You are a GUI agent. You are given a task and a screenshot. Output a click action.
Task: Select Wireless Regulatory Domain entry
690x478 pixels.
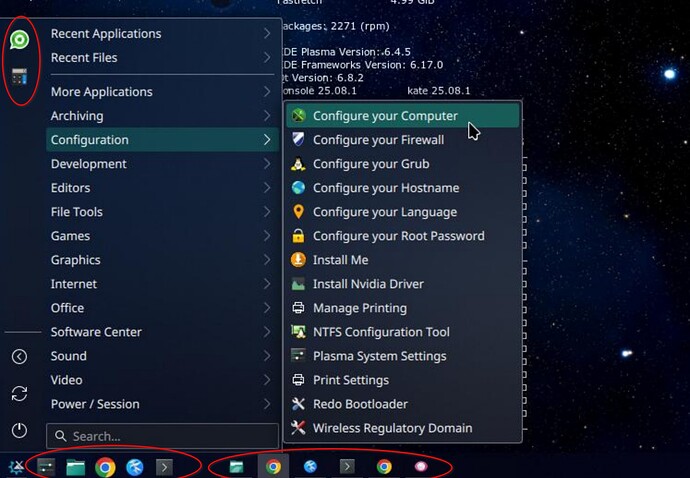click(x=392, y=428)
